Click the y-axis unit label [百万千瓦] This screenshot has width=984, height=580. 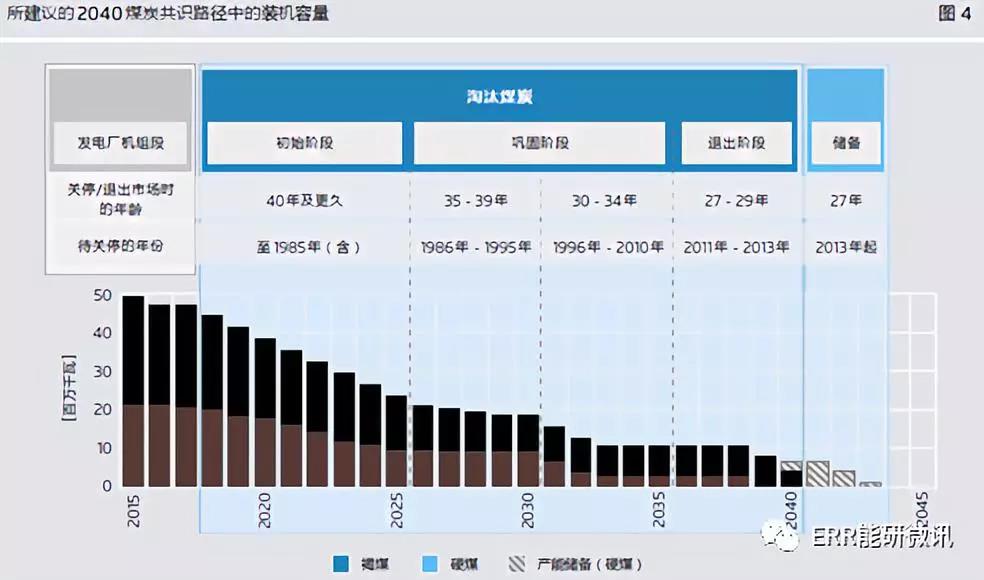pyautogui.click(x=68, y=387)
